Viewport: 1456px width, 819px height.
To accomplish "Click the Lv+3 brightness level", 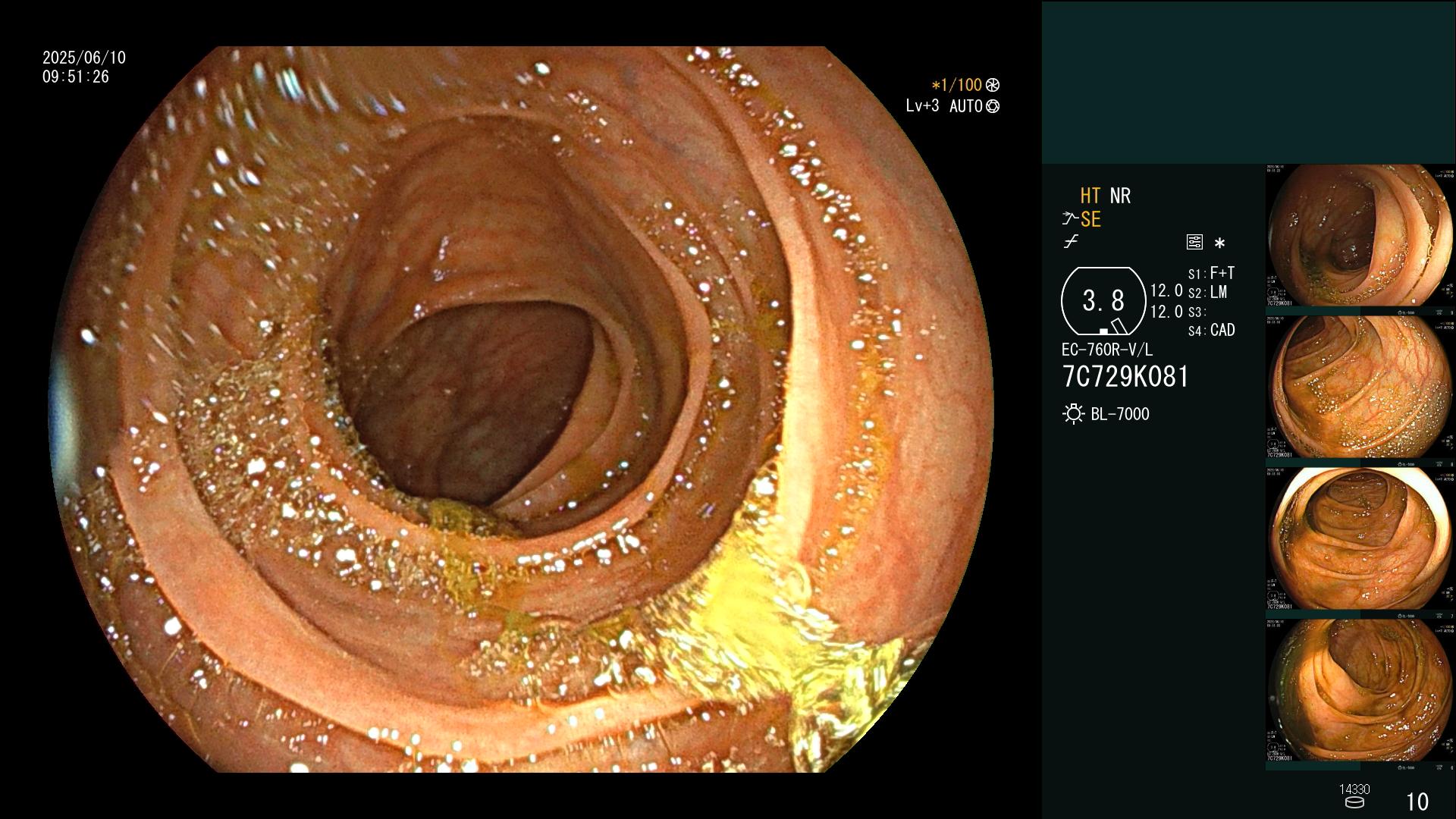I will tap(922, 106).
